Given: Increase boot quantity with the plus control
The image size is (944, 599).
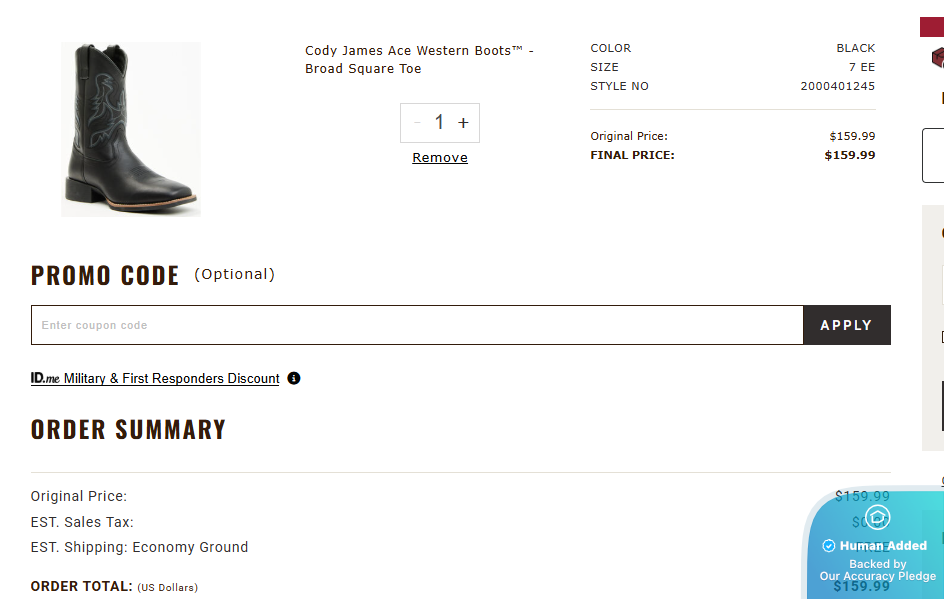Looking at the screenshot, I should 463,122.
